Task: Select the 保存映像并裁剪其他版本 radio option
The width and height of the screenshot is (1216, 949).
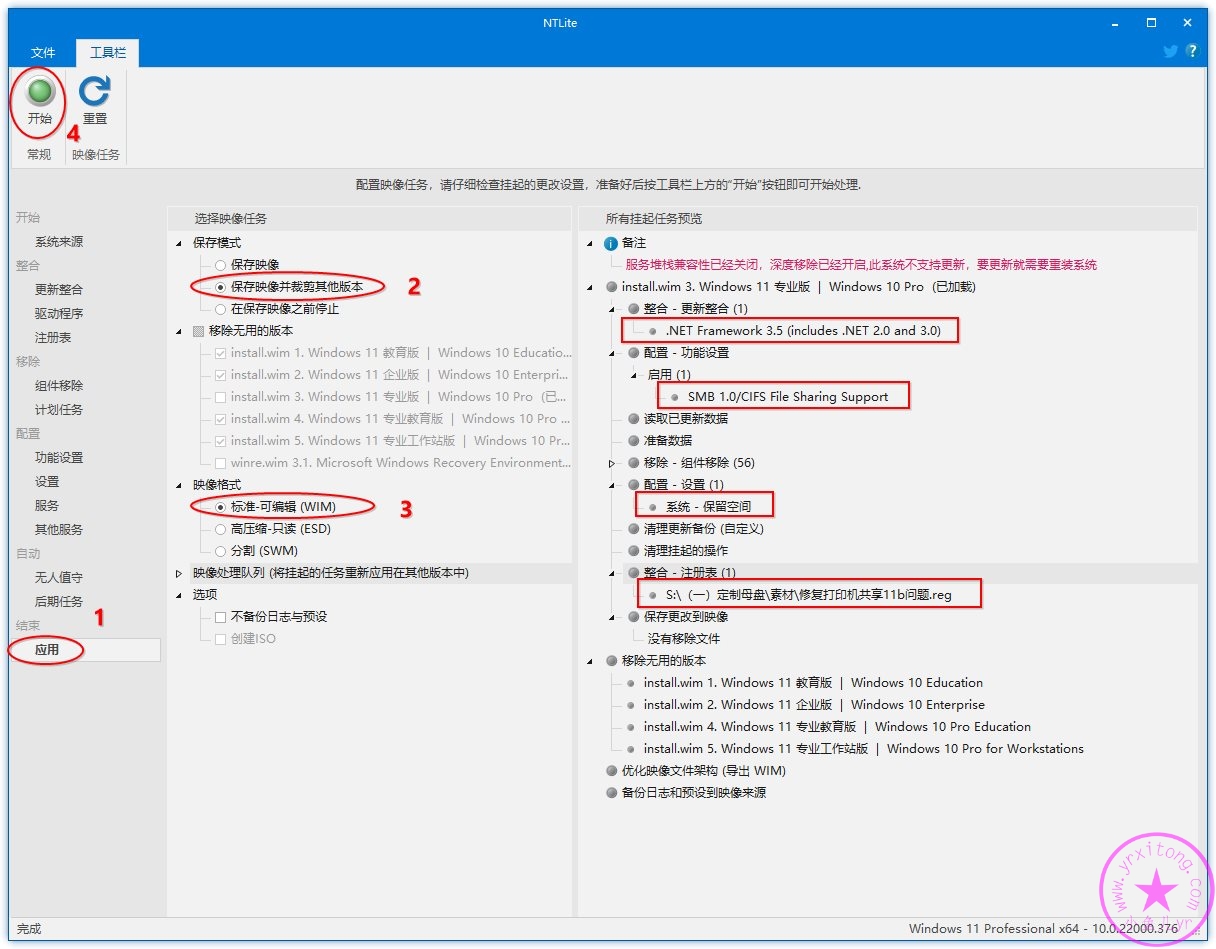Action: coord(221,287)
